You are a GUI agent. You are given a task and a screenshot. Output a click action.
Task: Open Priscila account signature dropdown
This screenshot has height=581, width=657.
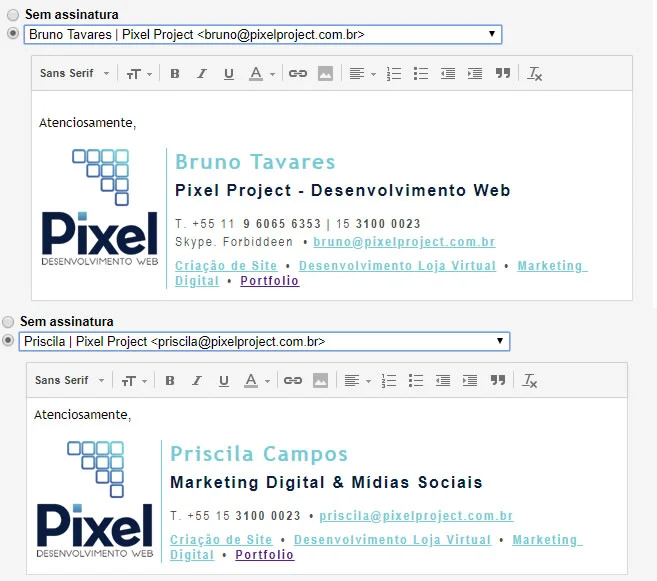(264, 341)
